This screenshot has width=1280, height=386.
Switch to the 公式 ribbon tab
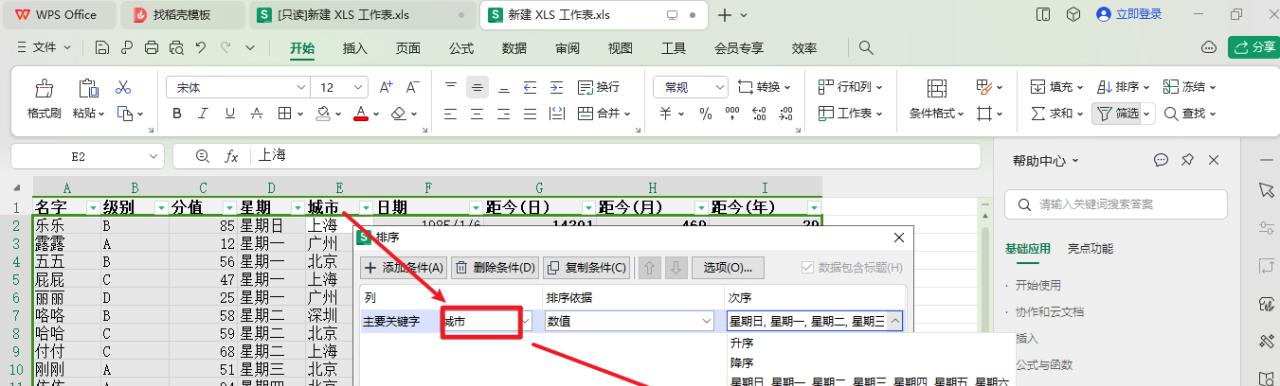461,47
